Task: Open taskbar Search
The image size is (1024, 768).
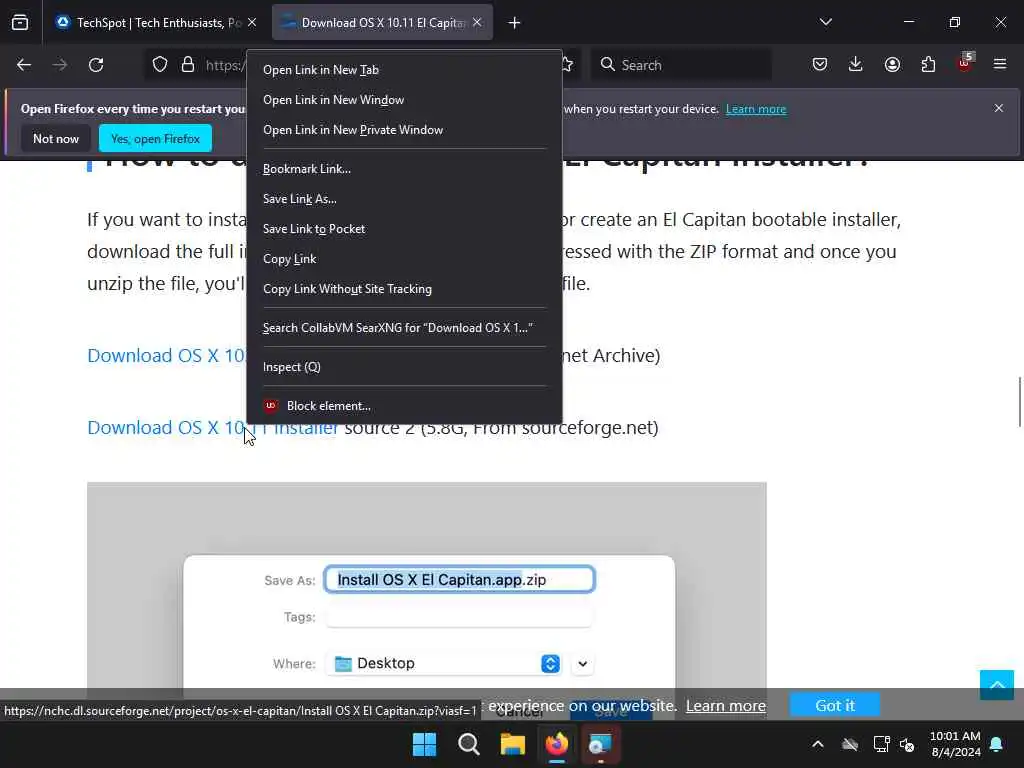Action: (469, 744)
